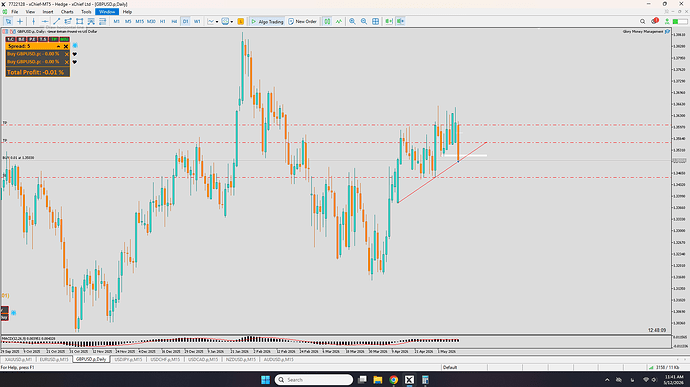
Task: Open Windows Start menu
Action: tap(265, 380)
